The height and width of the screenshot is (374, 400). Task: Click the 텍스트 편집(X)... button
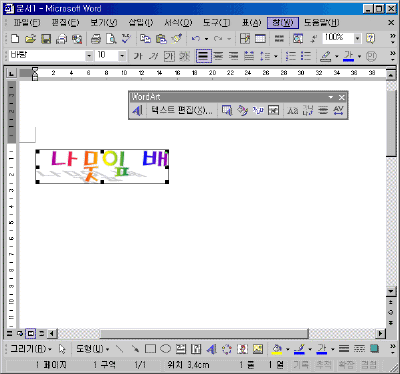(x=181, y=110)
